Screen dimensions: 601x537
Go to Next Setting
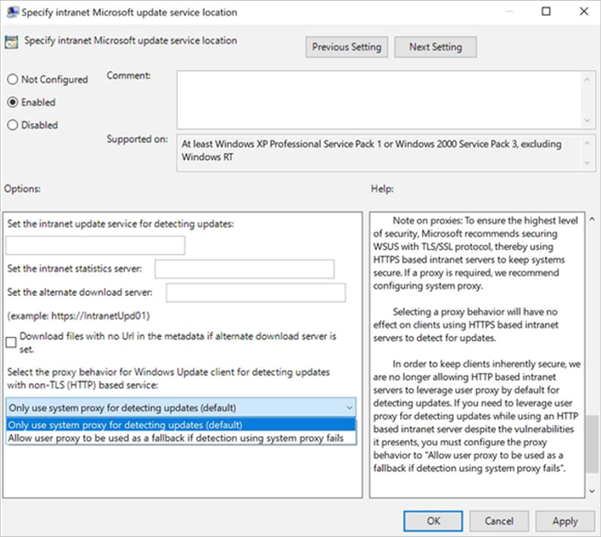[435, 47]
